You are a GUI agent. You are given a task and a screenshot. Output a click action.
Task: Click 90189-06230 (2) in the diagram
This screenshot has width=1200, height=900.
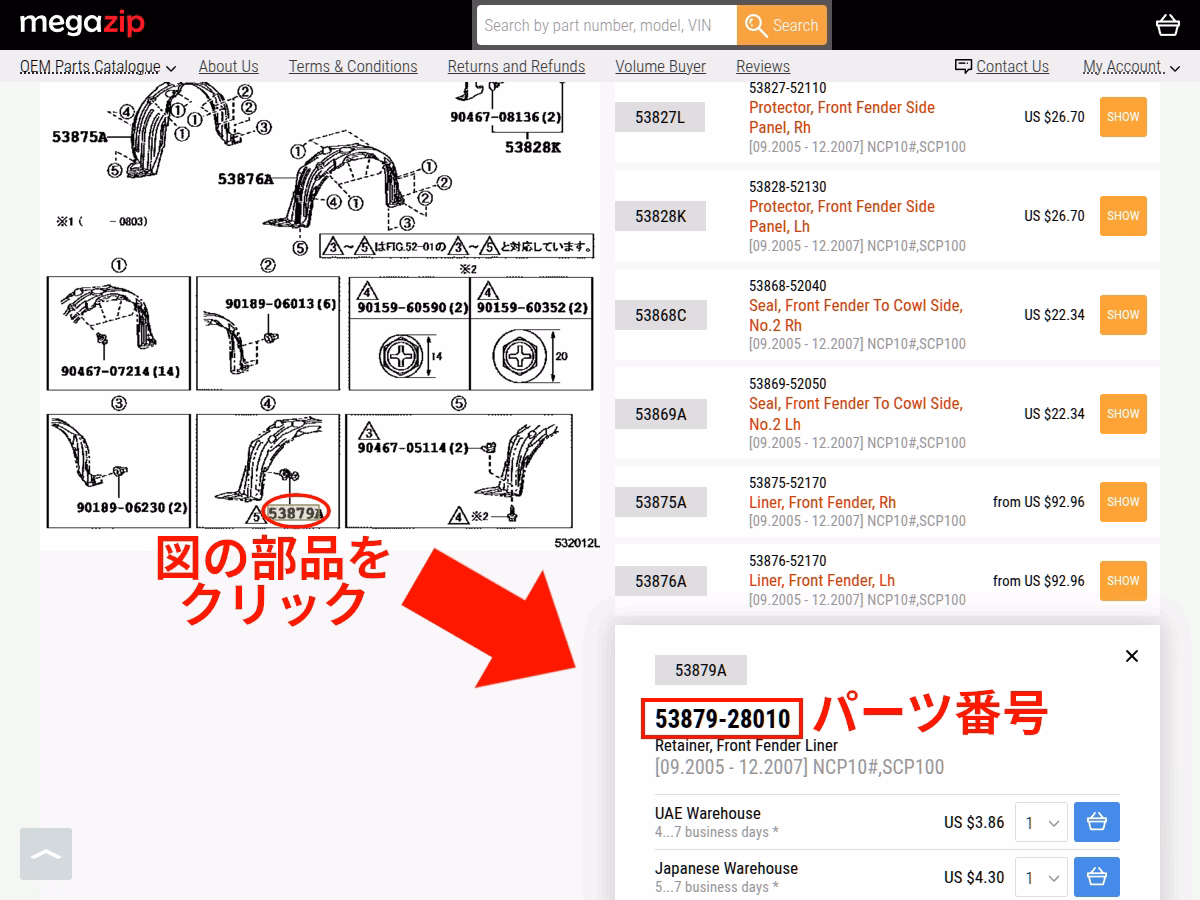pyautogui.click(x=132, y=508)
